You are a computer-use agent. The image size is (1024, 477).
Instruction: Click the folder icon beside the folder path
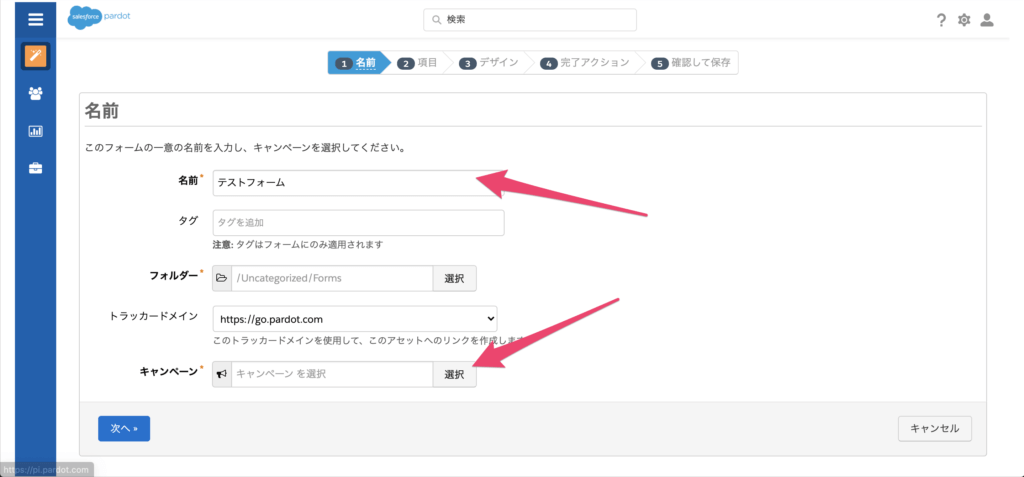point(222,278)
